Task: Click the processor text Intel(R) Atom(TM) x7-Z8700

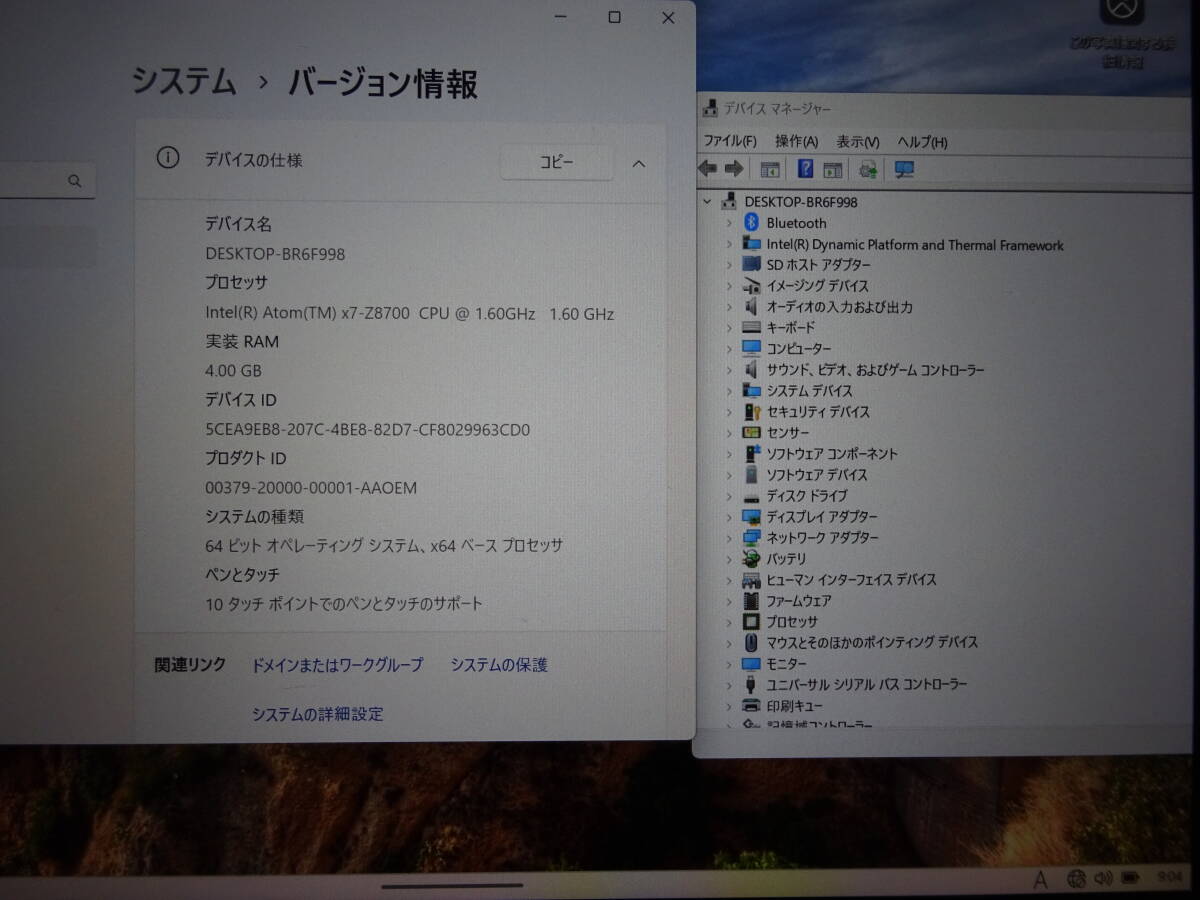Action: [307, 313]
